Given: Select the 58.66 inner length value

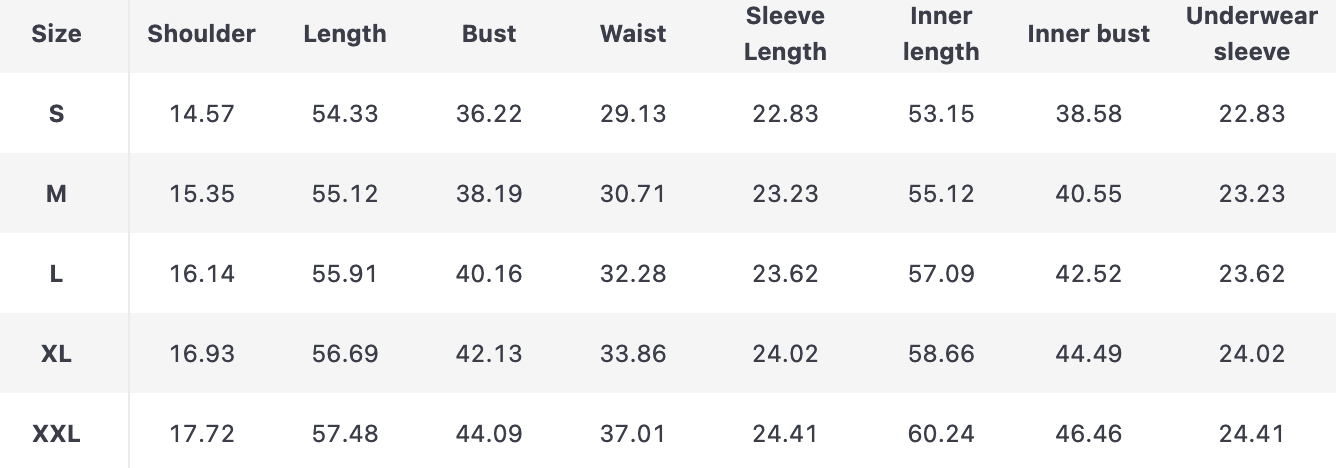Looking at the screenshot, I should [x=941, y=354].
